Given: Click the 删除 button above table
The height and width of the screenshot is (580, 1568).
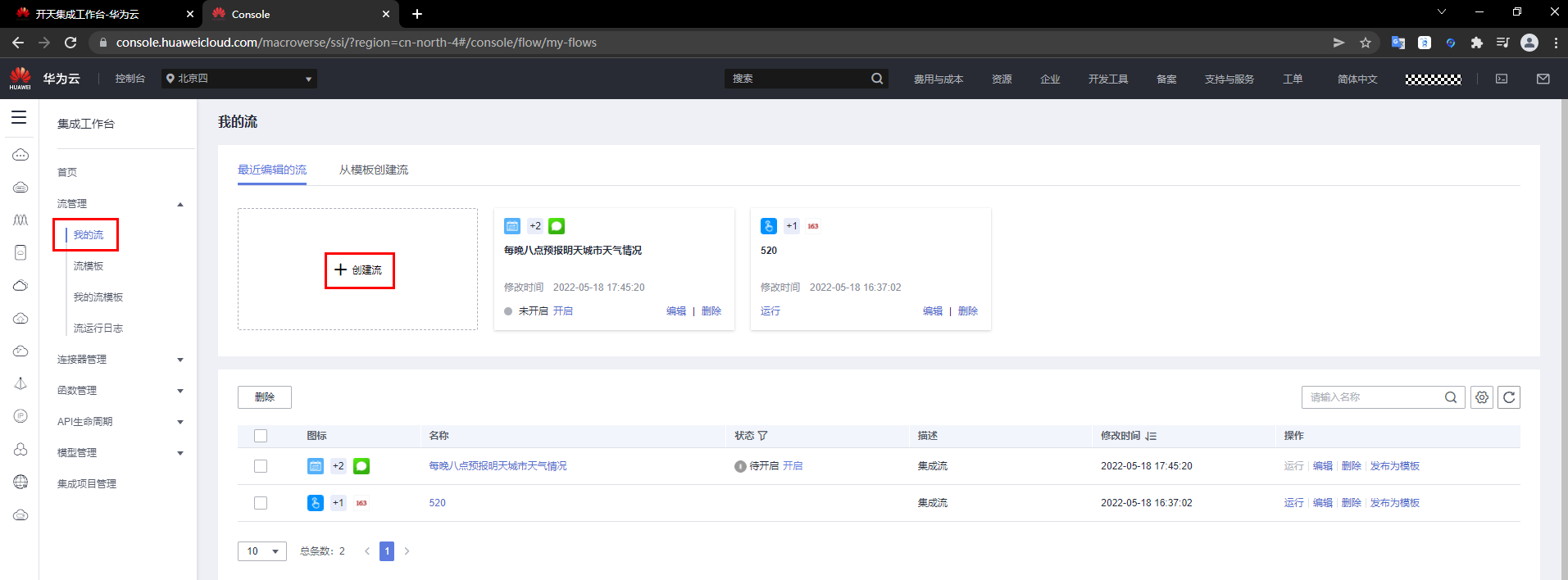Looking at the screenshot, I should 265,397.
